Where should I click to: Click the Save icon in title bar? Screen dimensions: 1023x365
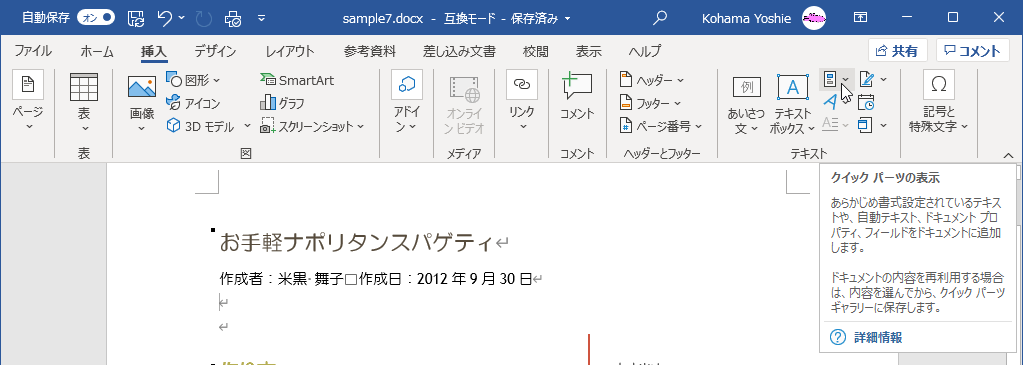[135, 18]
